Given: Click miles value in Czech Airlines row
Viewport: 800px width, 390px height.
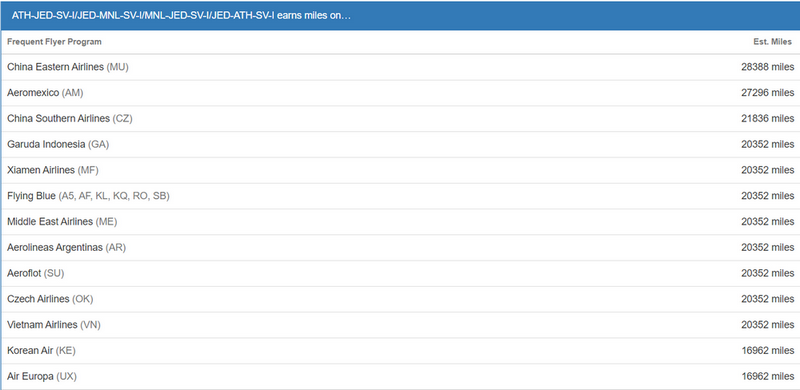Looking at the screenshot, I should click(767, 299).
